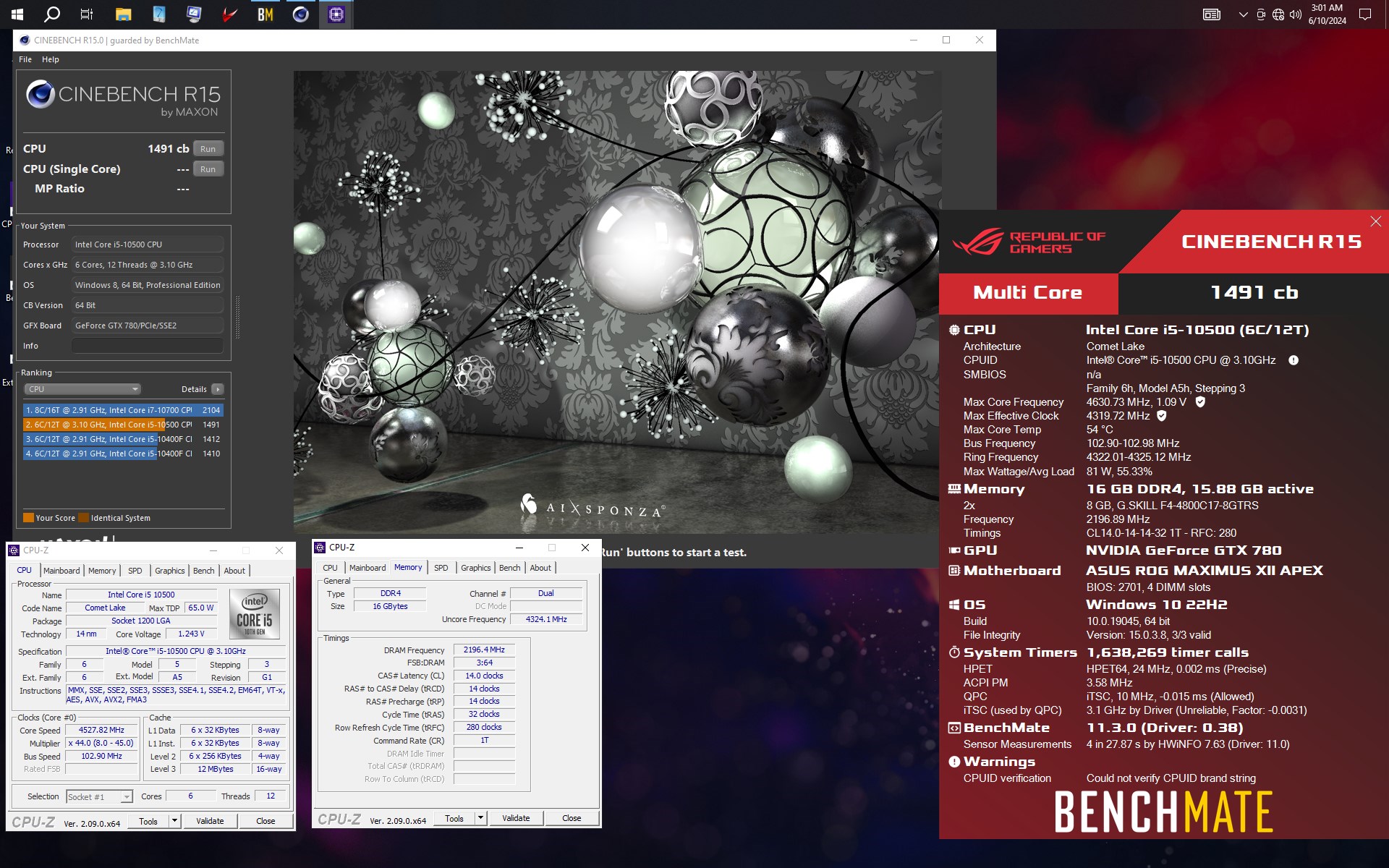Viewport: 1389px width, 868px height.
Task: Open Graphics tab in left CPU-Z window
Action: tap(170, 571)
